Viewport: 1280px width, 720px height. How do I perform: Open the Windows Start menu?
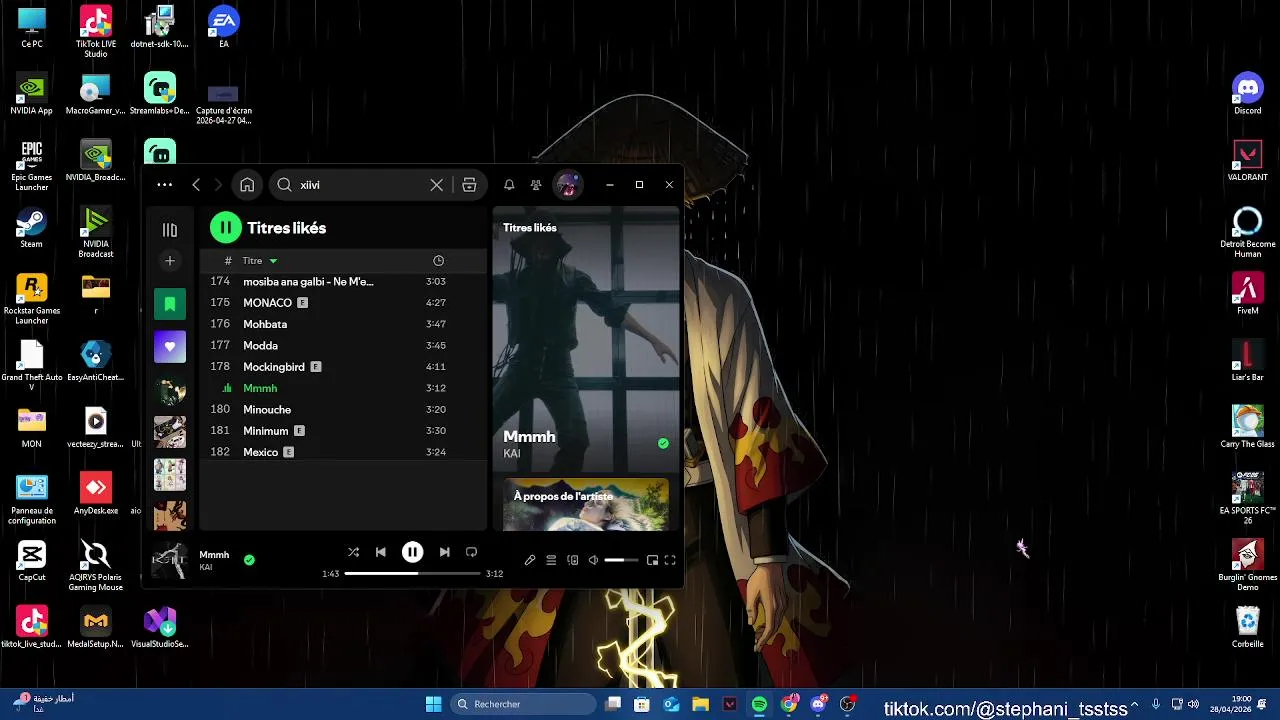click(433, 704)
